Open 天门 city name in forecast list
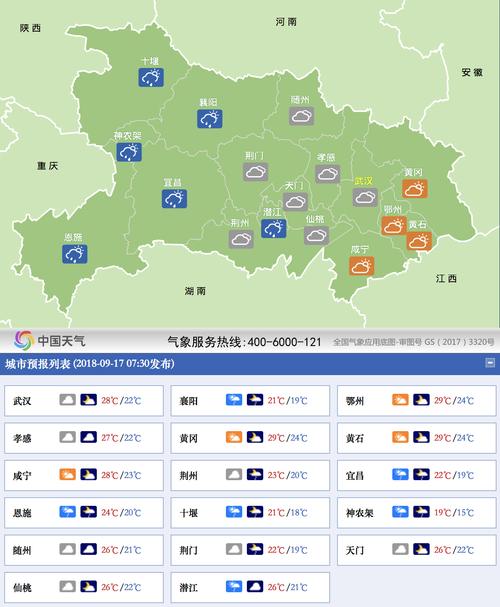Screen dimensions: 500x607 point(355,550)
